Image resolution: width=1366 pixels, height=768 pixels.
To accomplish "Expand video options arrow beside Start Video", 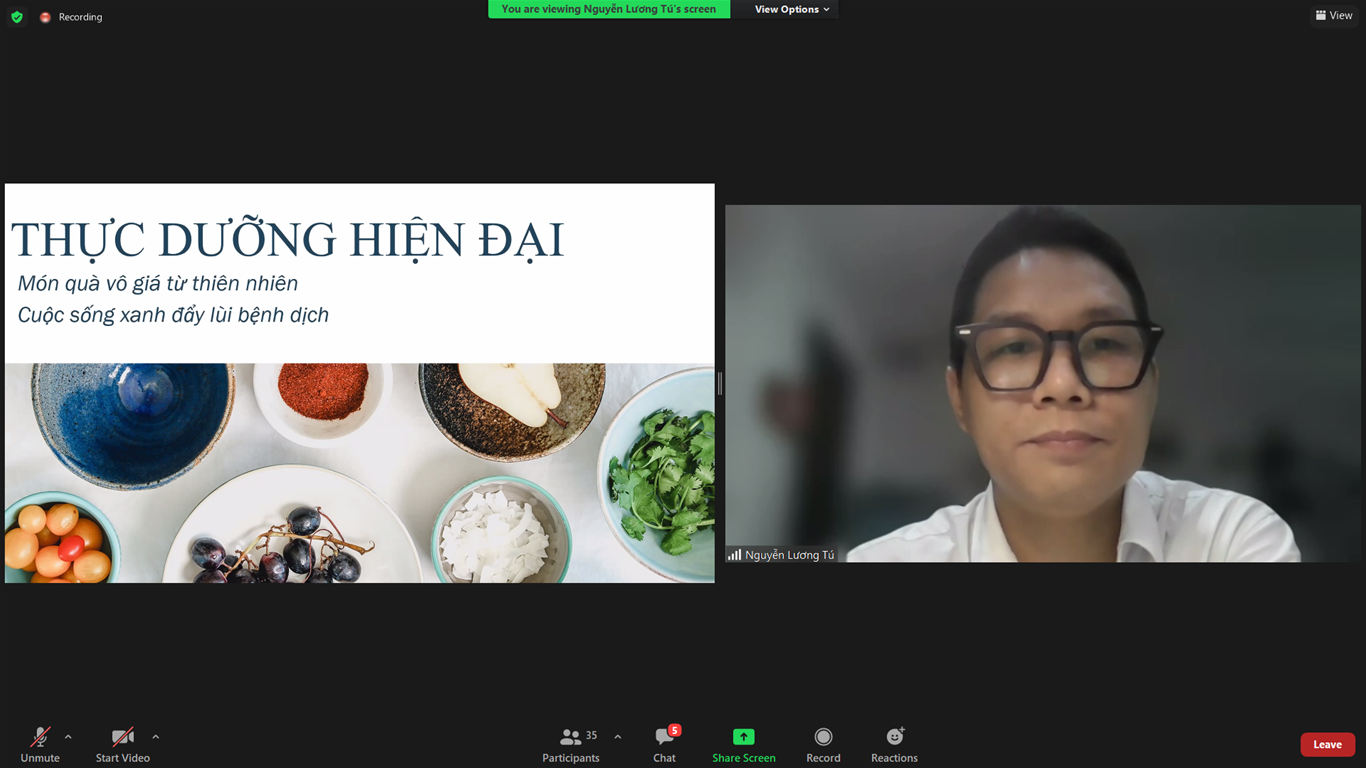I will pos(155,737).
